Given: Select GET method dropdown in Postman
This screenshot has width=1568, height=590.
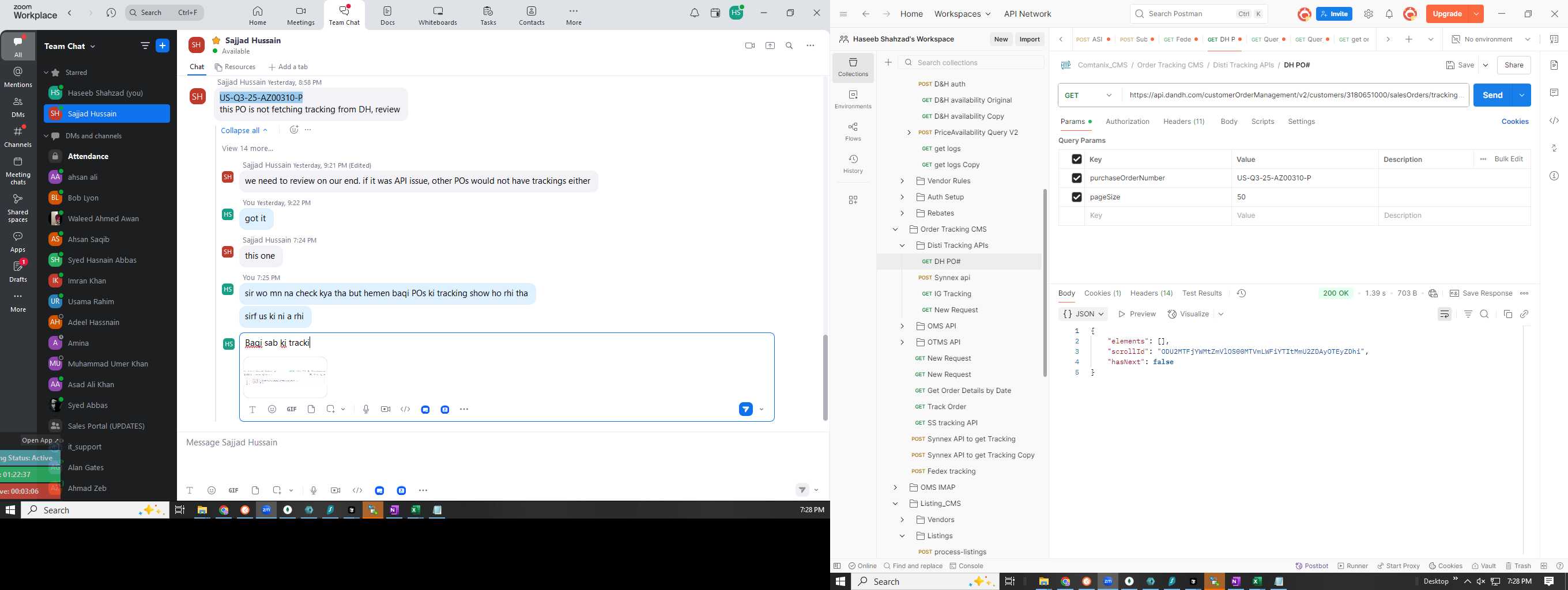Looking at the screenshot, I should click(x=1090, y=95).
